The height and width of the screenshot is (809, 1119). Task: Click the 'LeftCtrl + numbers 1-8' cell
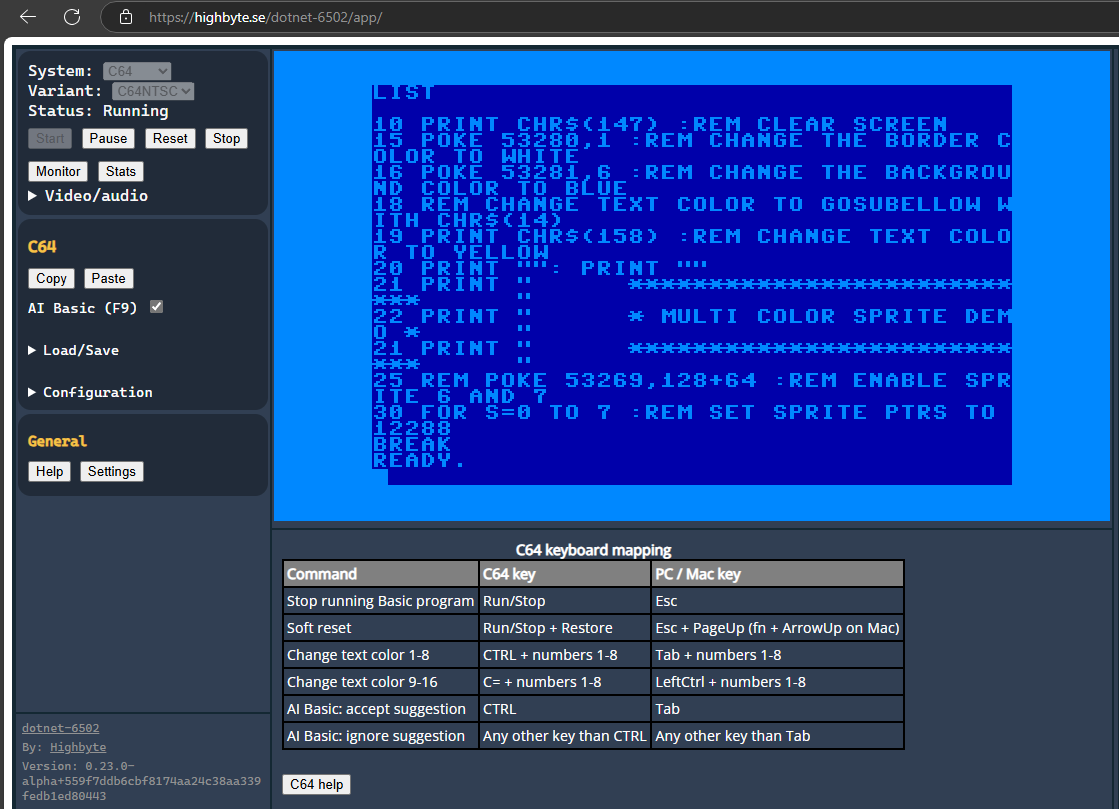pos(777,682)
